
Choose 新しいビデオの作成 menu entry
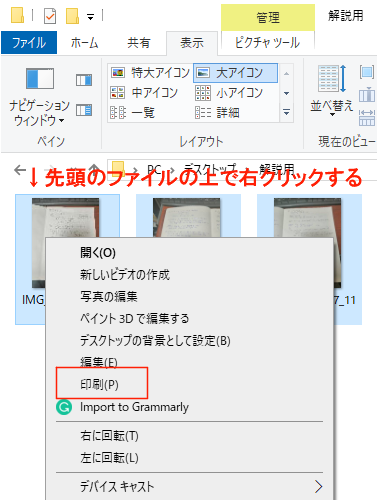click(x=189, y=275)
